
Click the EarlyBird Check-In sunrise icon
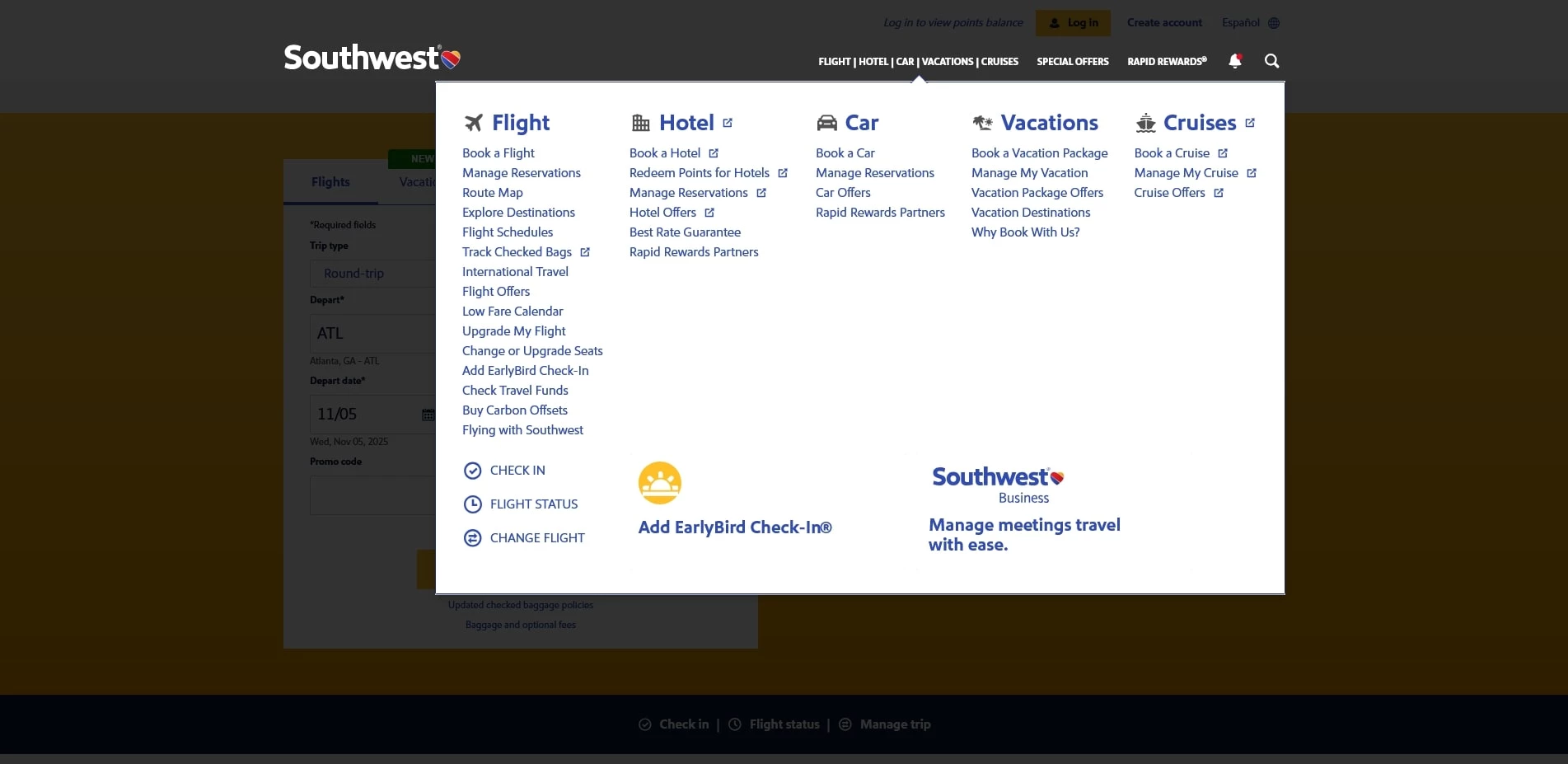(x=660, y=482)
